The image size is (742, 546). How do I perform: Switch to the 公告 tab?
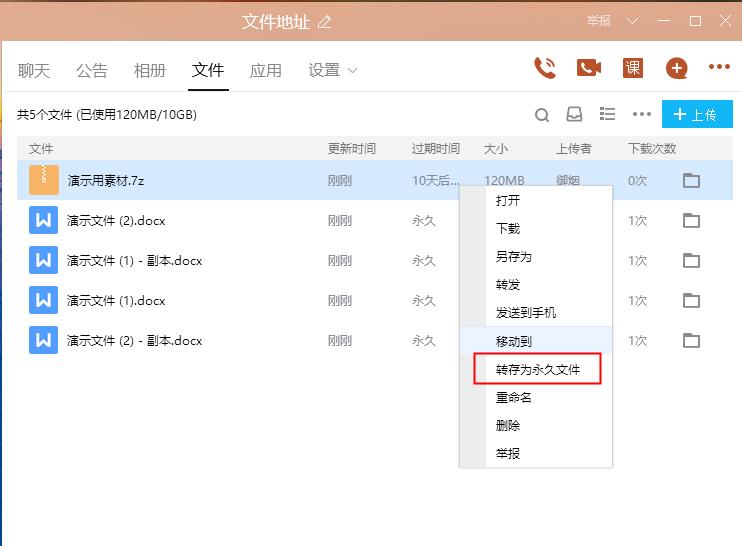(92, 70)
